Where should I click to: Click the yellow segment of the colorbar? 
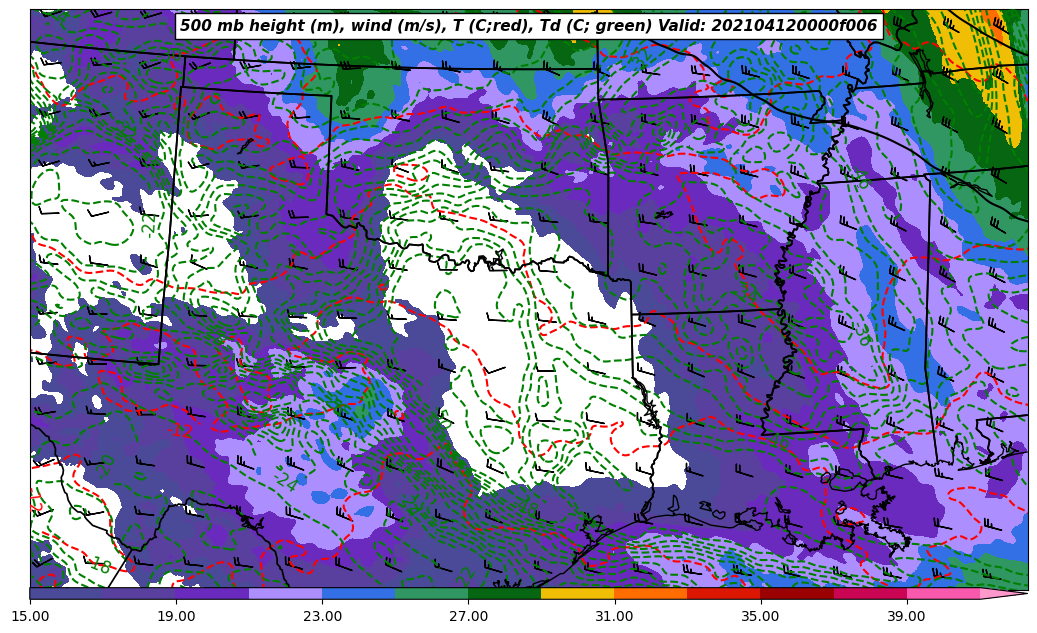coord(577,593)
